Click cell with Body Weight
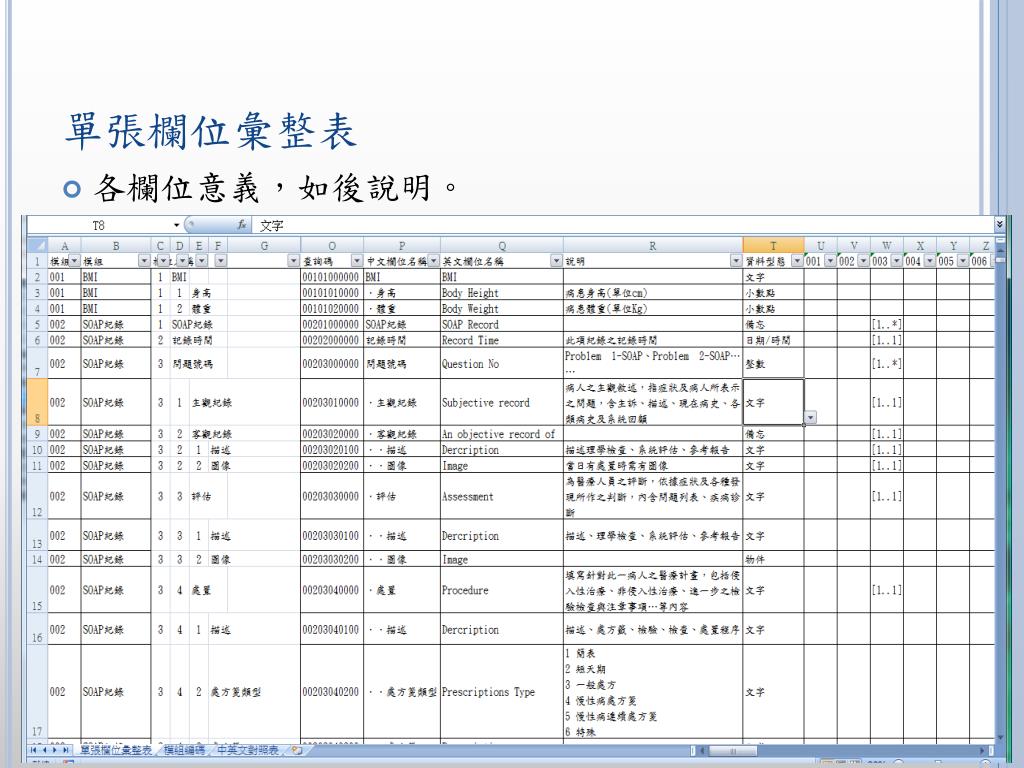 (x=502, y=308)
